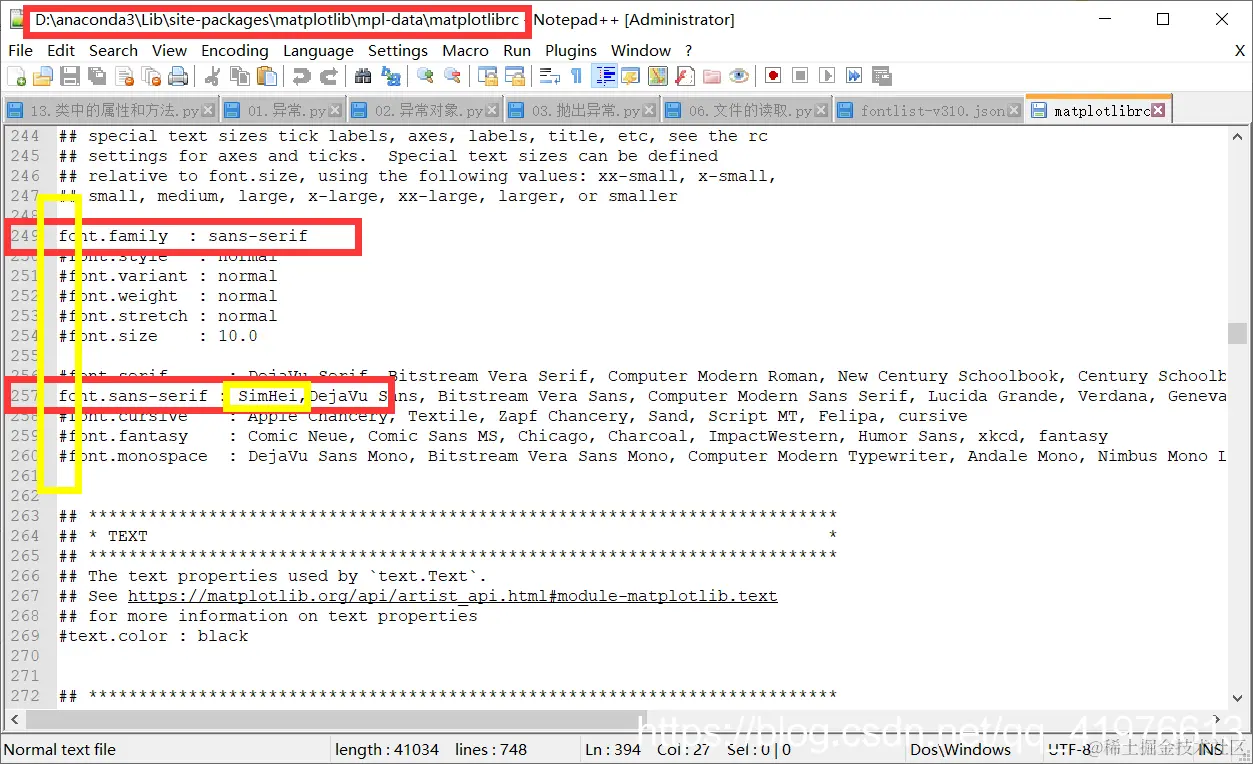Zoom in using the magnifier plus icon
The width and height of the screenshot is (1253, 764).
(425, 76)
